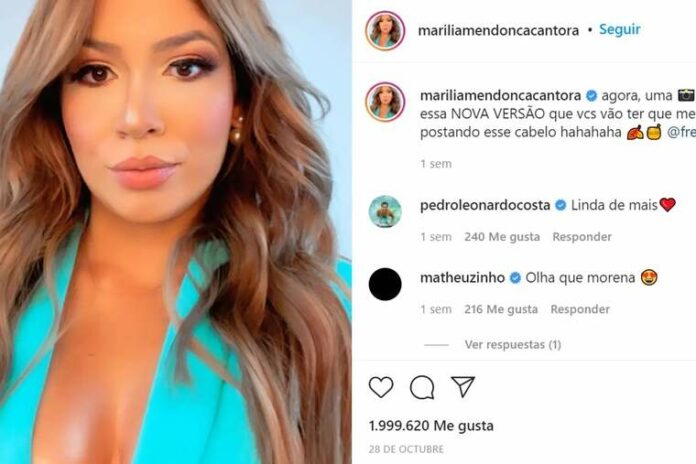Reply to pedroleonardocosta's comment
696x464 pixels.
click(x=582, y=237)
